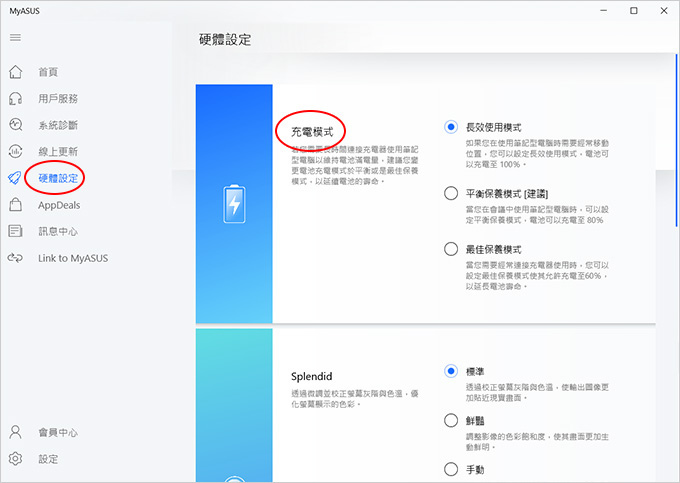This screenshot has height=483, width=680.
Task: Click the home house icon
Action: pos(16,72)
